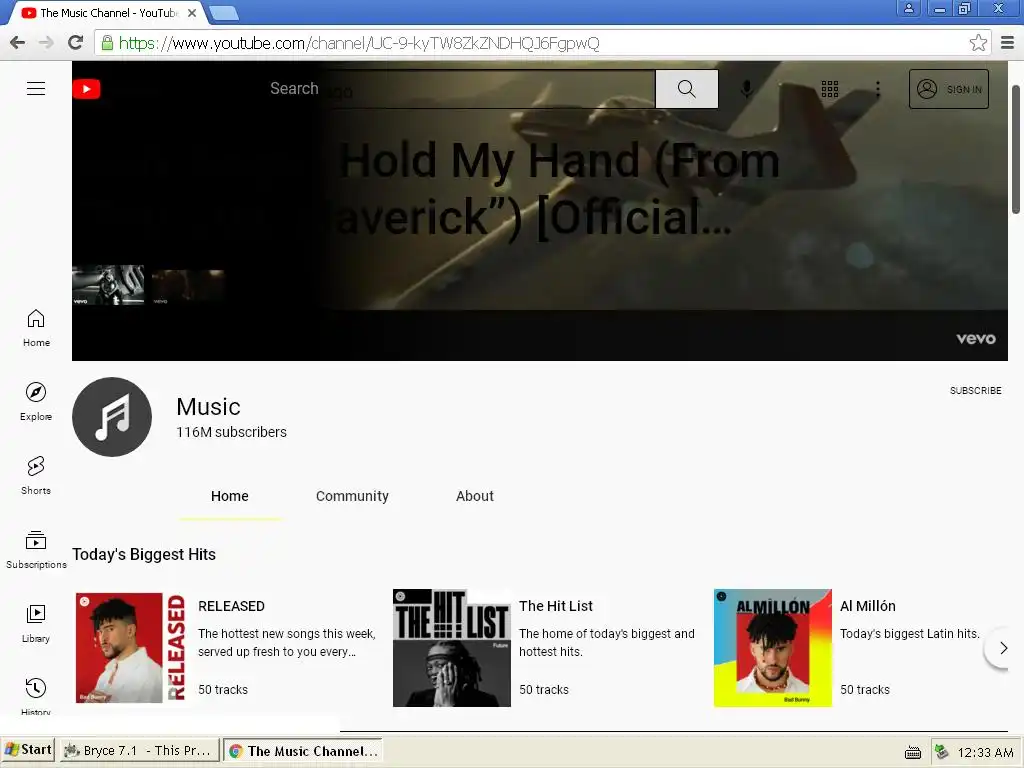
Task: Open the RELEASED playlist thumbnail
Action: coord(131,648)
